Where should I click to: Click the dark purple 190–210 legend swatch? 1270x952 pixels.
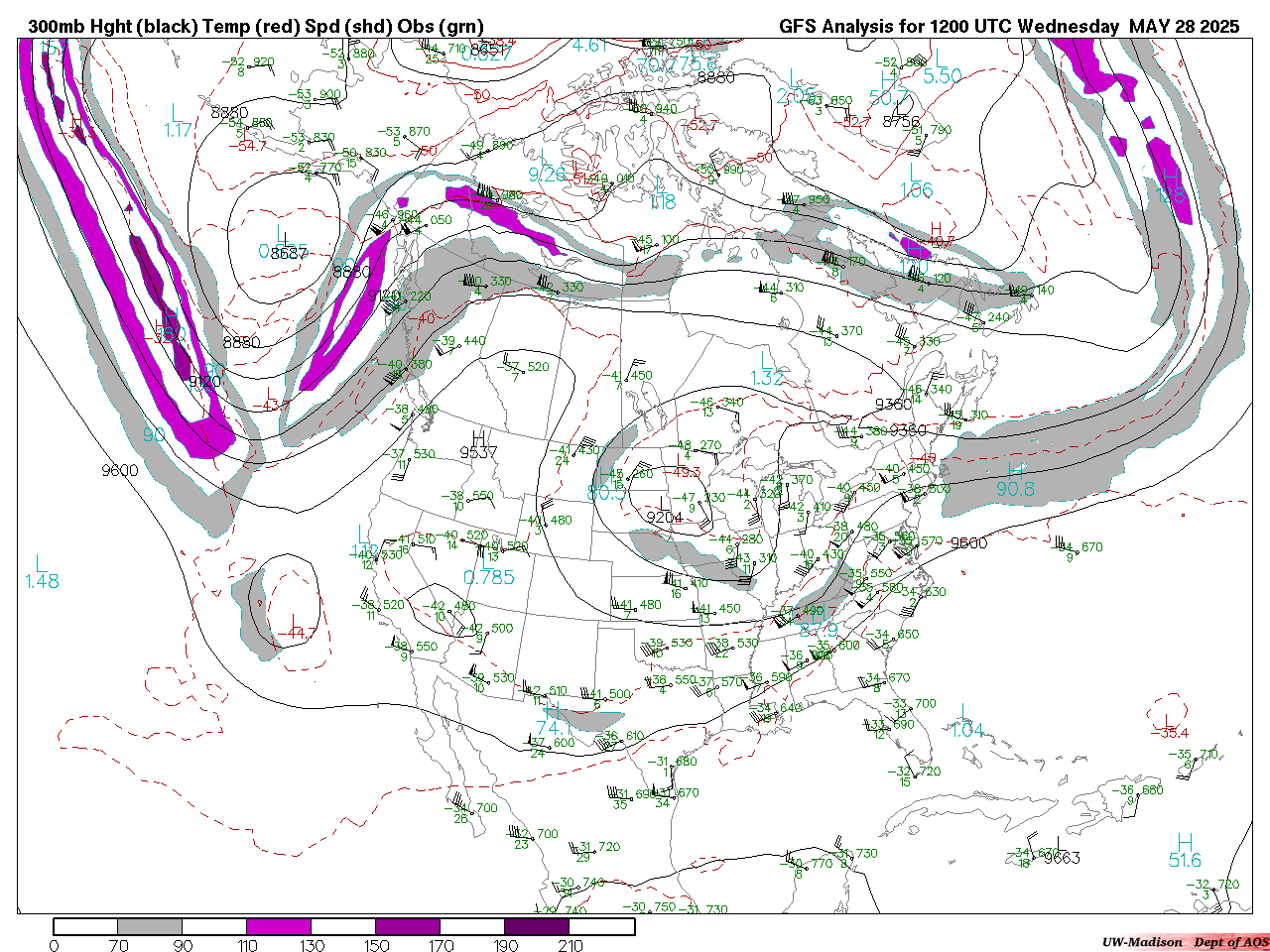537,926
